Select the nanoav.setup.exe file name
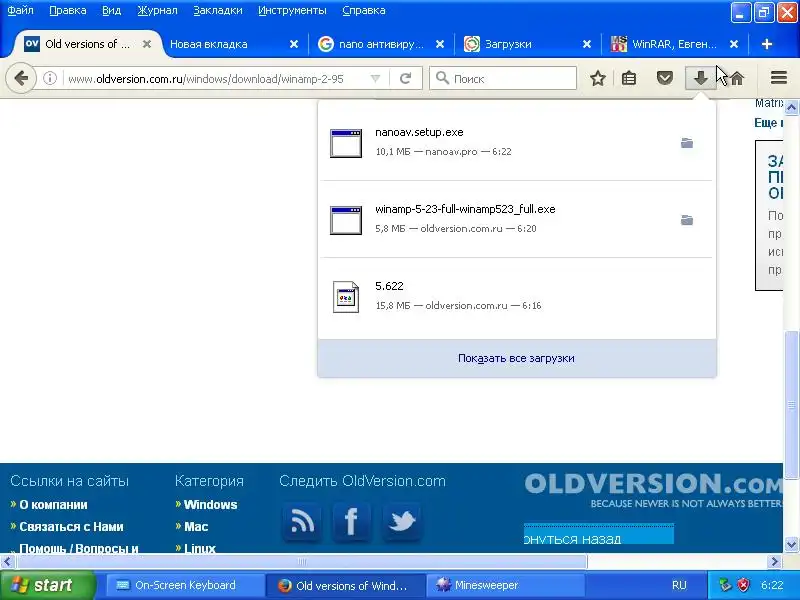 [x=419, y=132]
